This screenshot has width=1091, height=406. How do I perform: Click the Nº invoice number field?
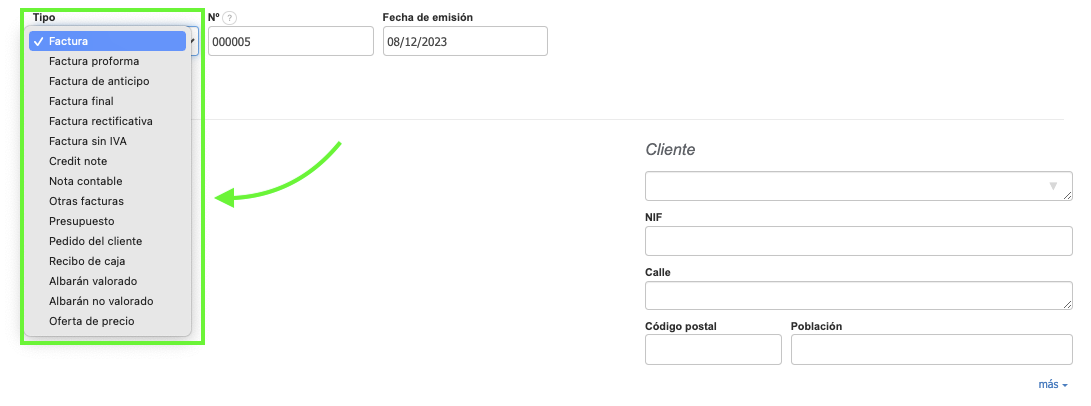pos(290,41)
